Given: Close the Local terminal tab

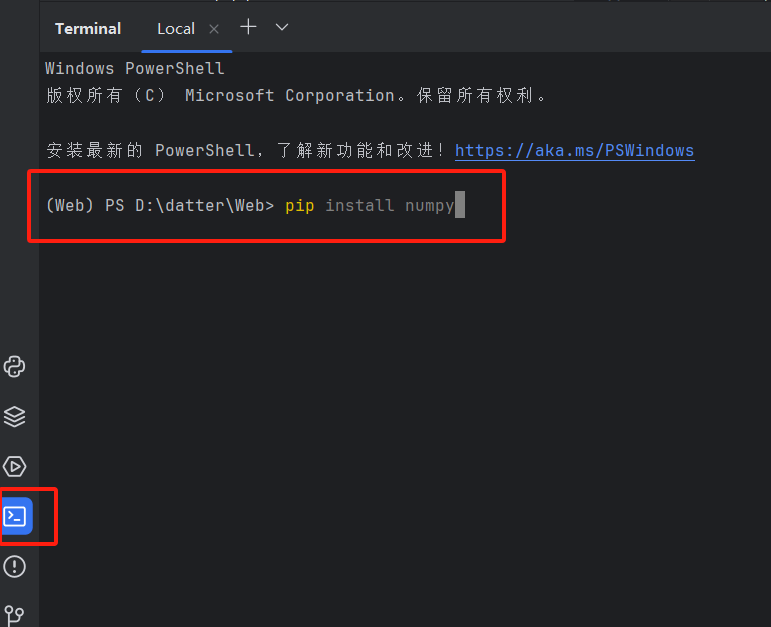Looking at the screenshot, I should click(214, 29).
